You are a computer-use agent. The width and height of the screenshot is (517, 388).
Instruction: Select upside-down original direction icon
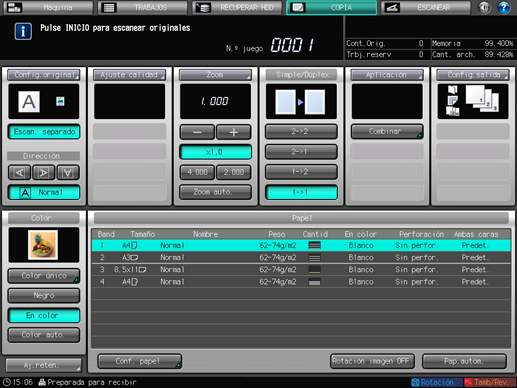click(68, 172)
